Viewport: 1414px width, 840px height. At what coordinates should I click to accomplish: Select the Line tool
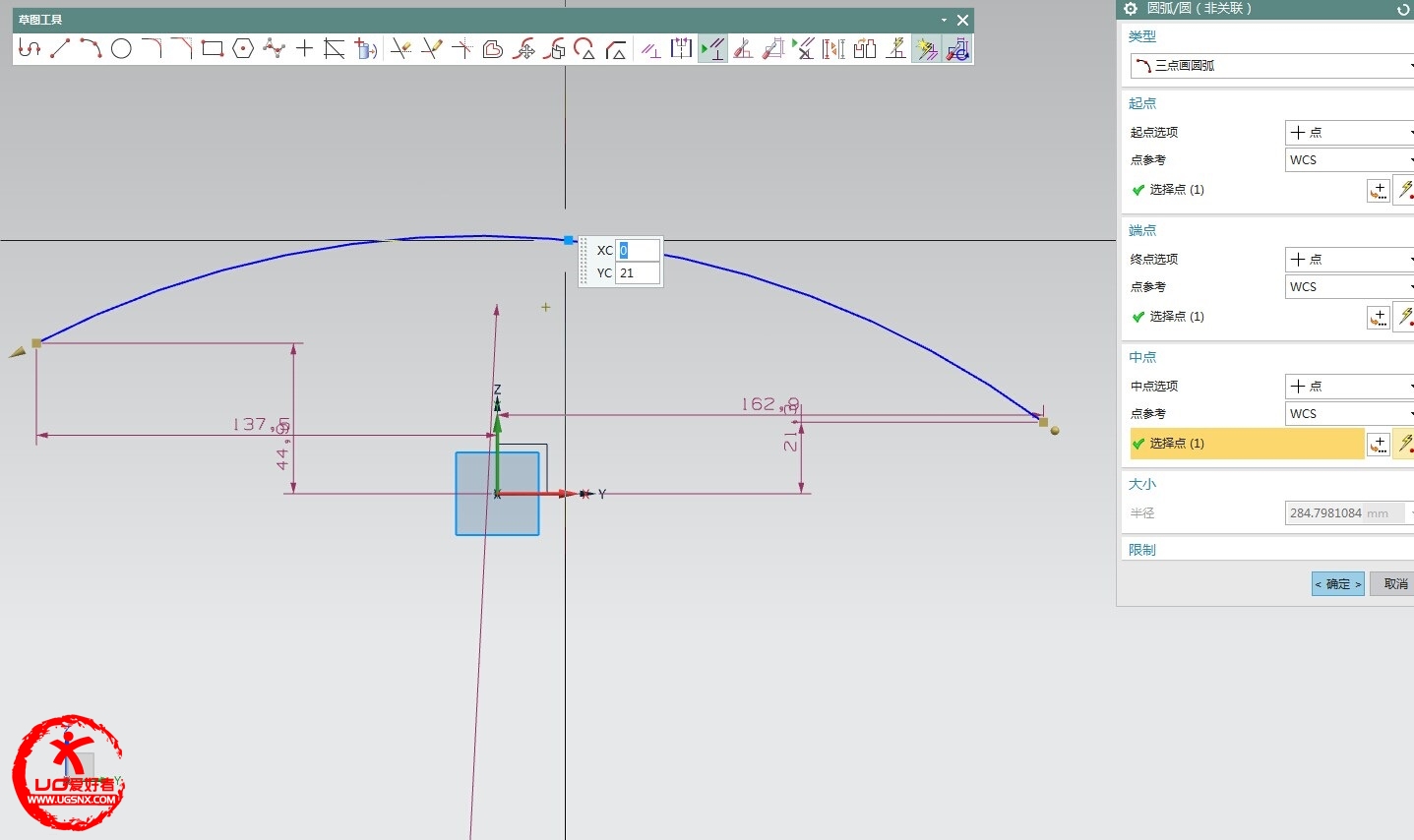(60, 48)
